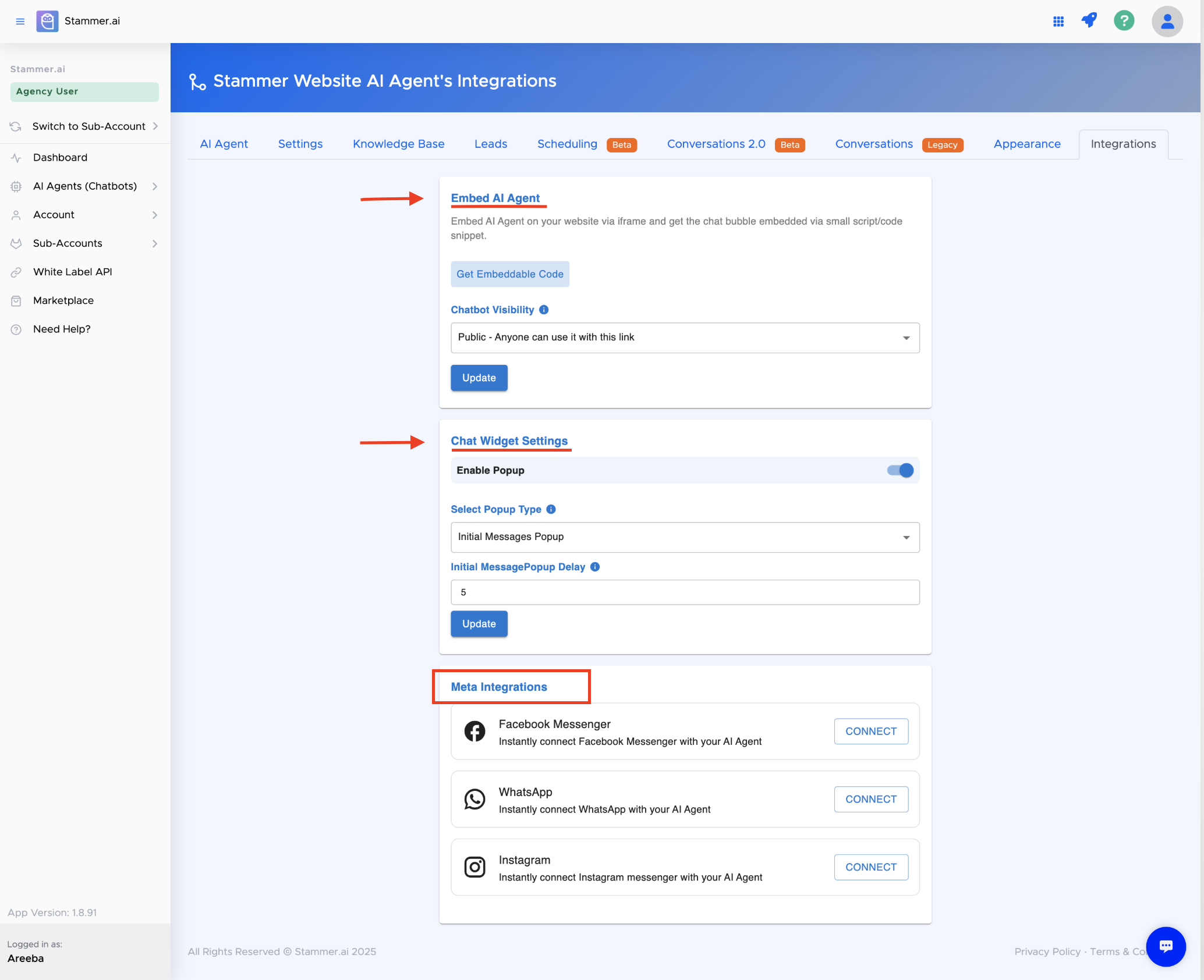The image size is (1204, 980).
Task: Click the hamburger menu icon
Action: click(x=20, y=22)
